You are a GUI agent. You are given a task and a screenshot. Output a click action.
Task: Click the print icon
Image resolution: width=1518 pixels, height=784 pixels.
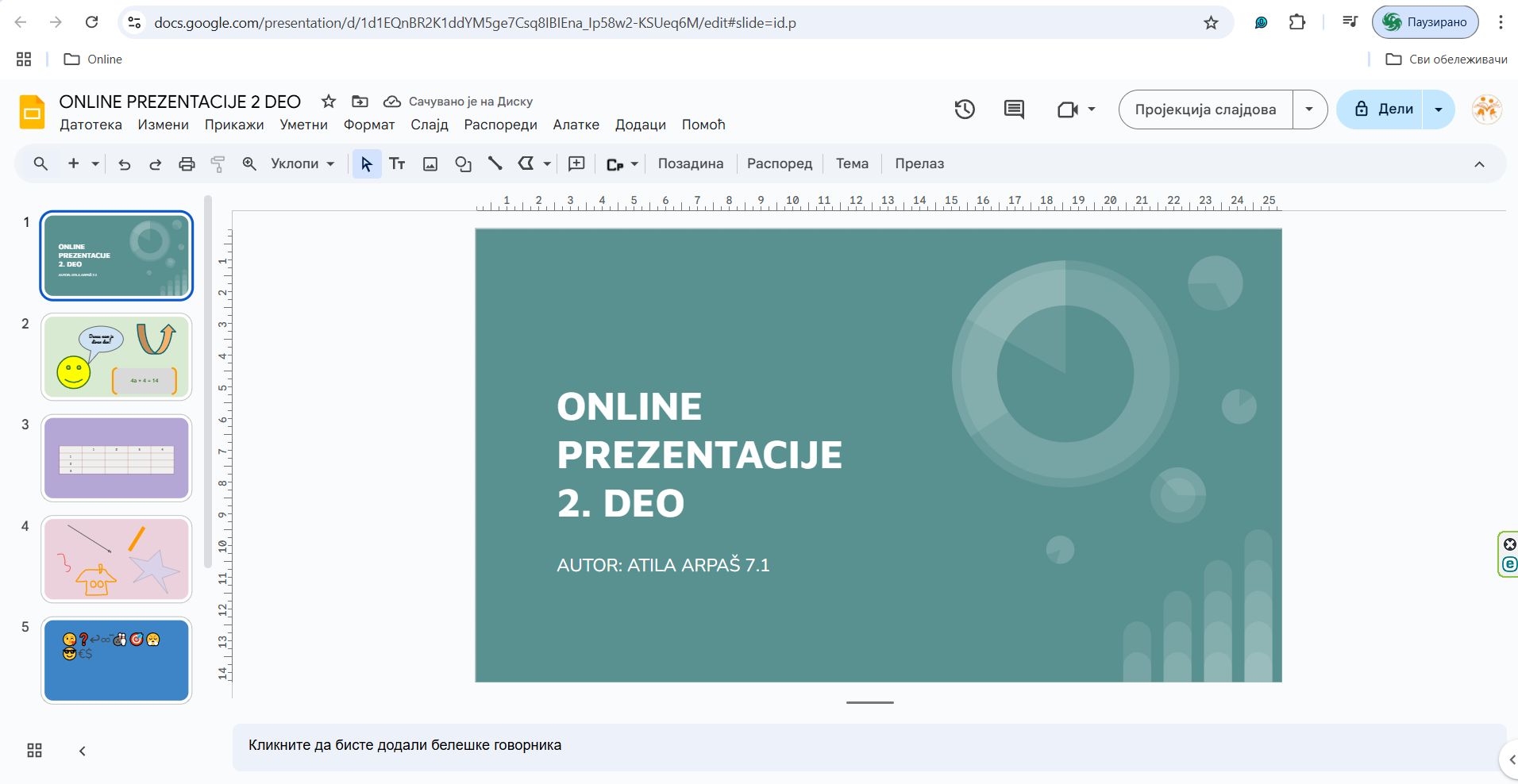coord(187,164)
